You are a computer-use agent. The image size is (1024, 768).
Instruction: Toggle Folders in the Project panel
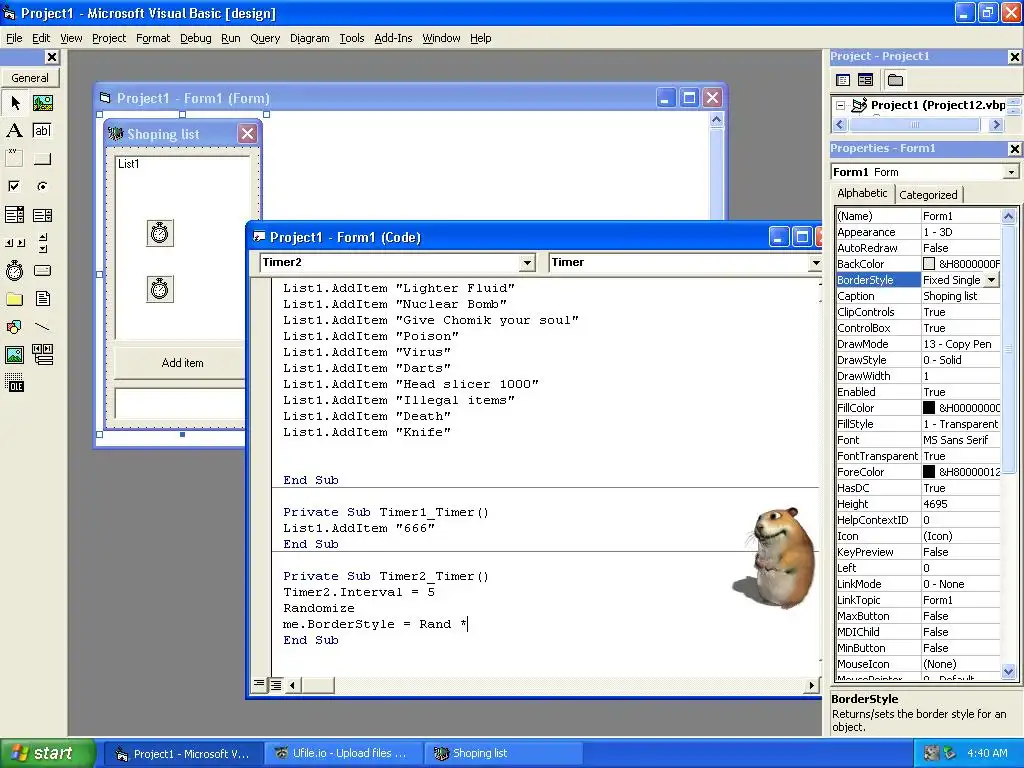point(895,80)
